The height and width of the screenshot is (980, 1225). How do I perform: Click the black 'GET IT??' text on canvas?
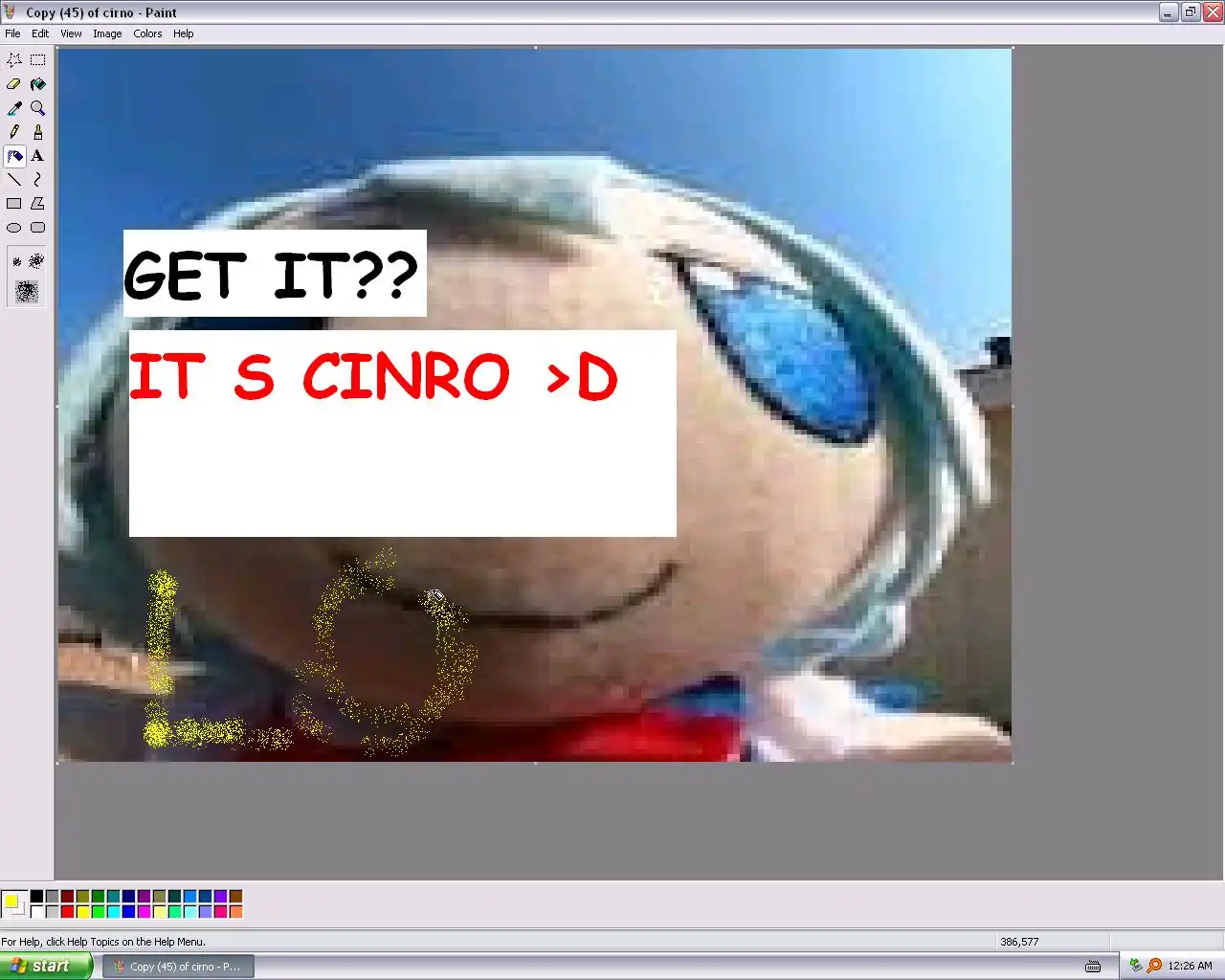point(271,276)
